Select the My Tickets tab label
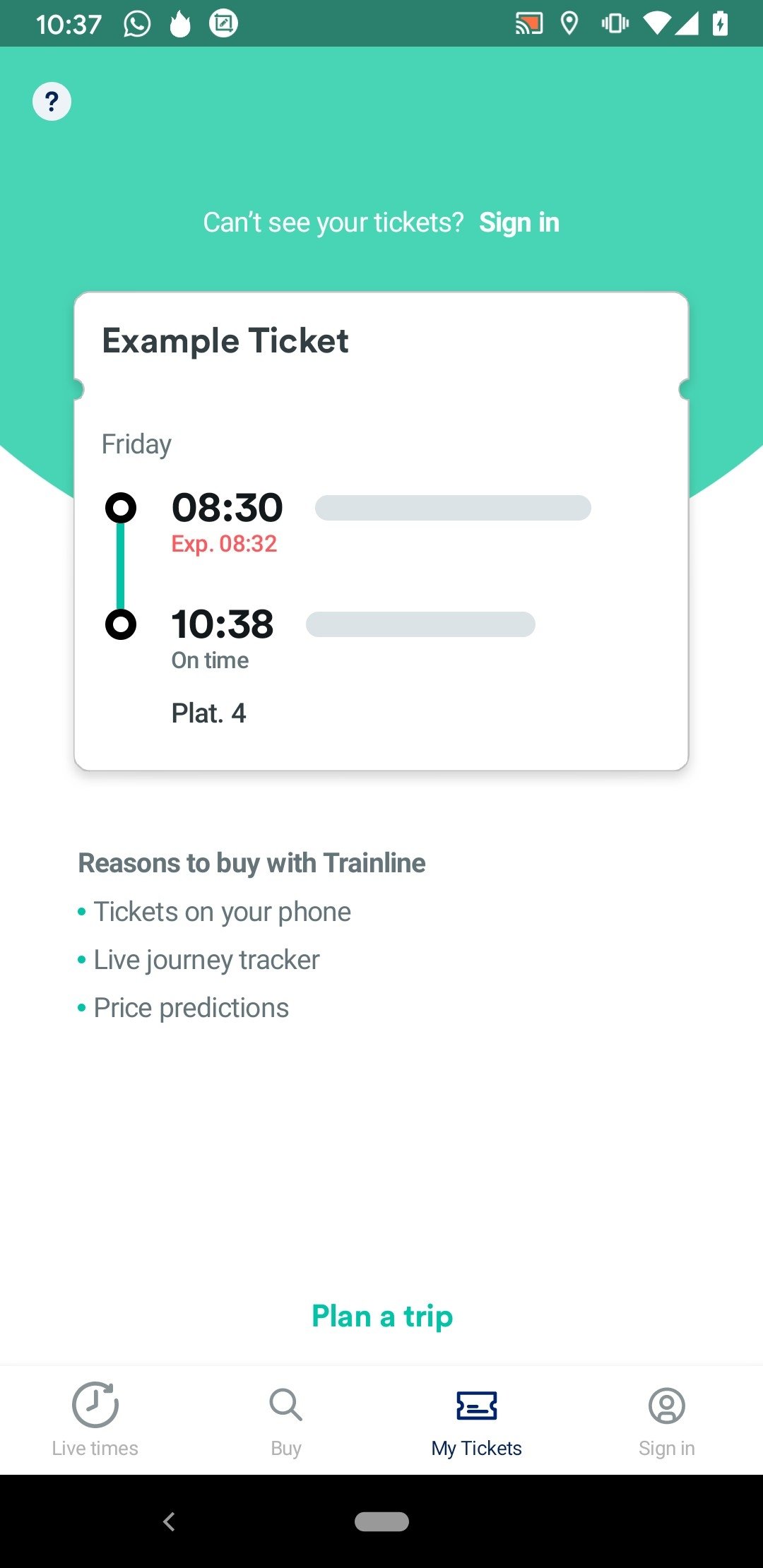Viewport: 763px width, 1568px height. click(477, 1448)
